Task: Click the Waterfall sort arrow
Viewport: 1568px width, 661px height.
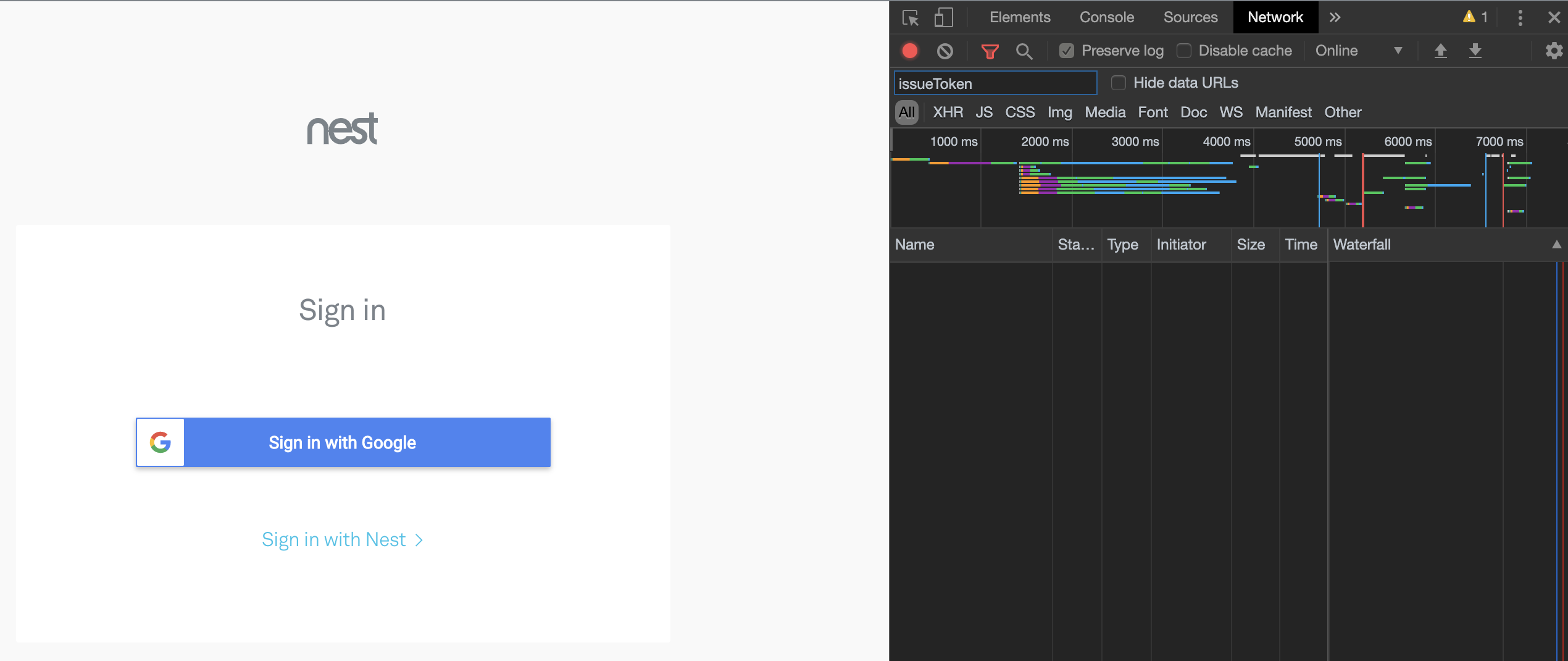Action: [1556, 245]
